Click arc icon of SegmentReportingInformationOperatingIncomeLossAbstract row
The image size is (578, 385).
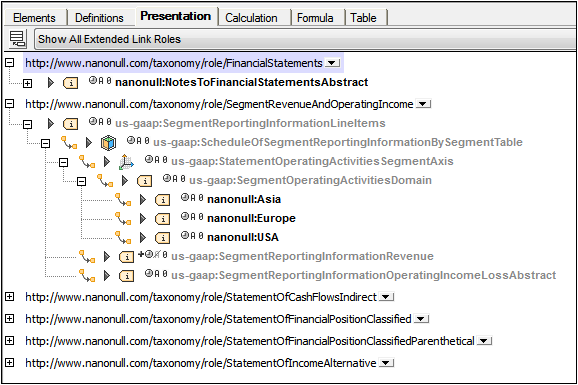pos(87,275)
